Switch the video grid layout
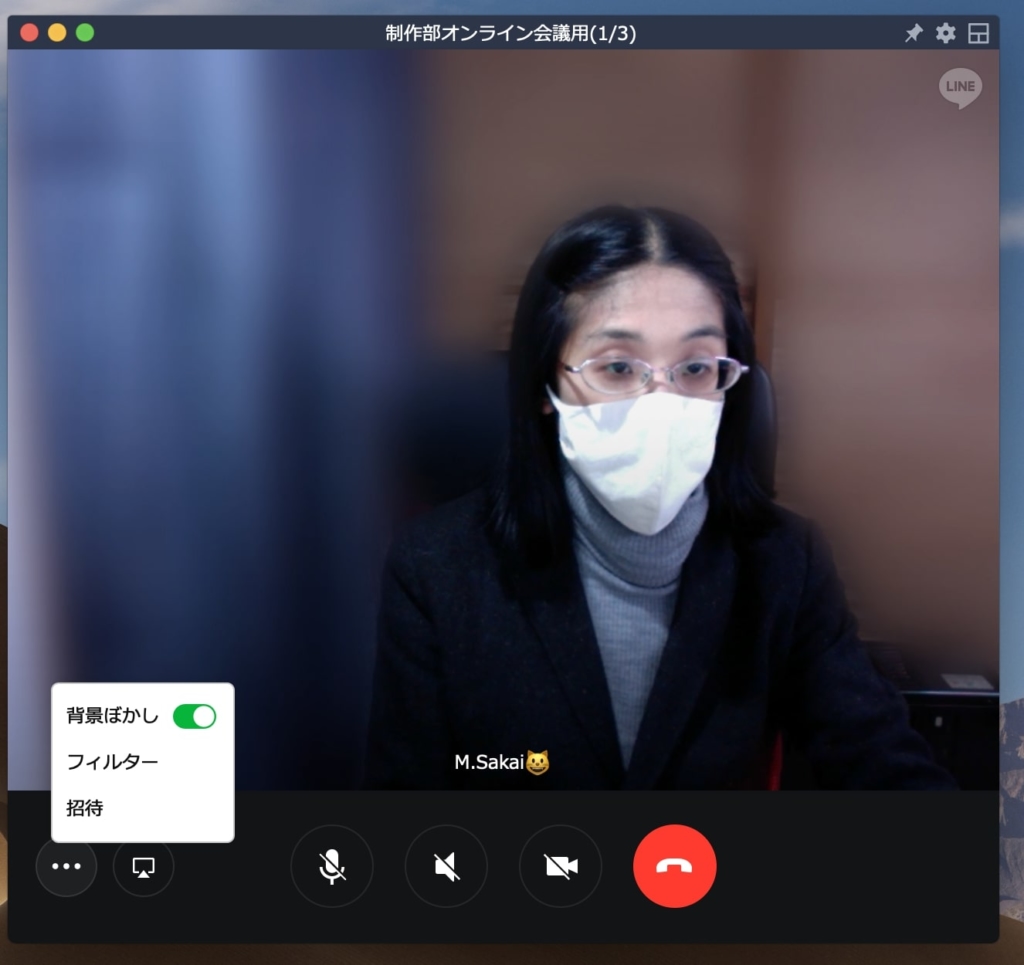Image resolution: width=1024 pixels, height=965 pixels. click(978, 33)
